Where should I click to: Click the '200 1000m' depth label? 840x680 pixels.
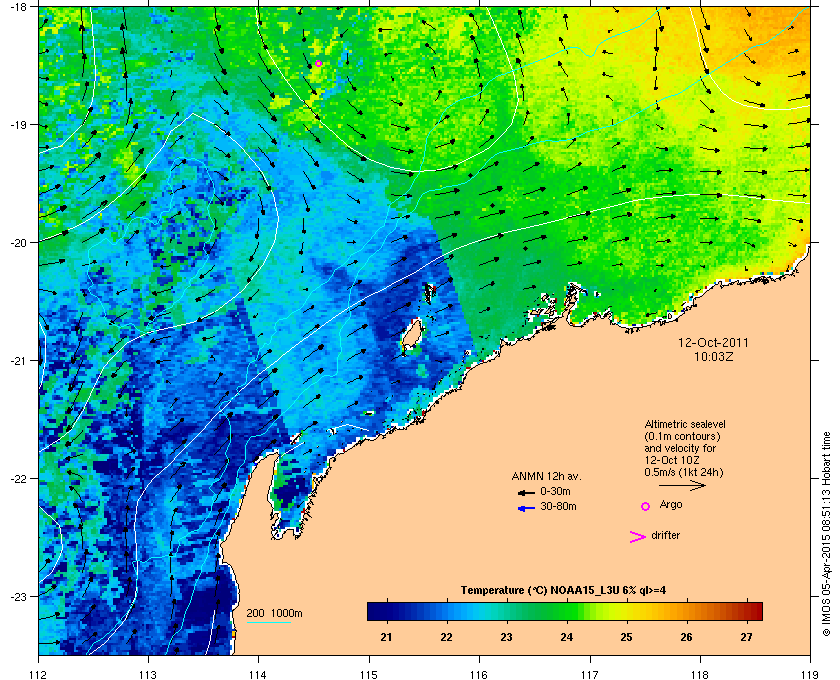tap(274, 614)
